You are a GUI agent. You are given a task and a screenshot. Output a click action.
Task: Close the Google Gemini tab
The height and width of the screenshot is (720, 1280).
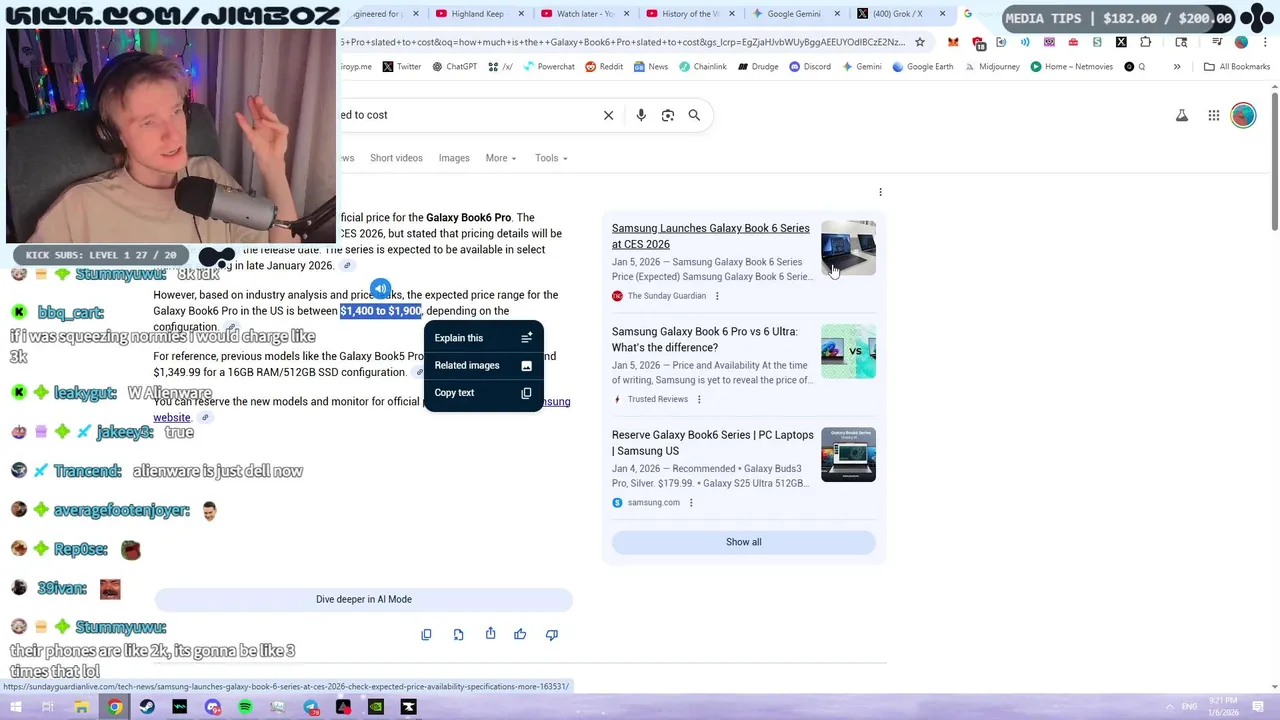837,14
